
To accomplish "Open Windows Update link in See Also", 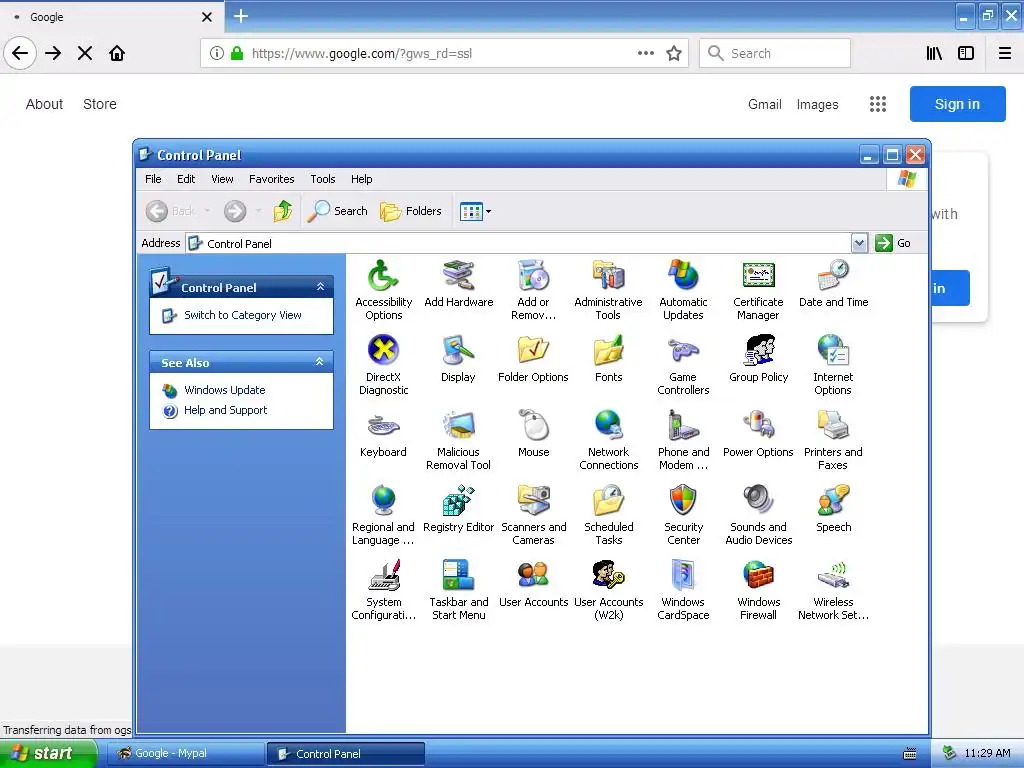I will tap(224, 390).
